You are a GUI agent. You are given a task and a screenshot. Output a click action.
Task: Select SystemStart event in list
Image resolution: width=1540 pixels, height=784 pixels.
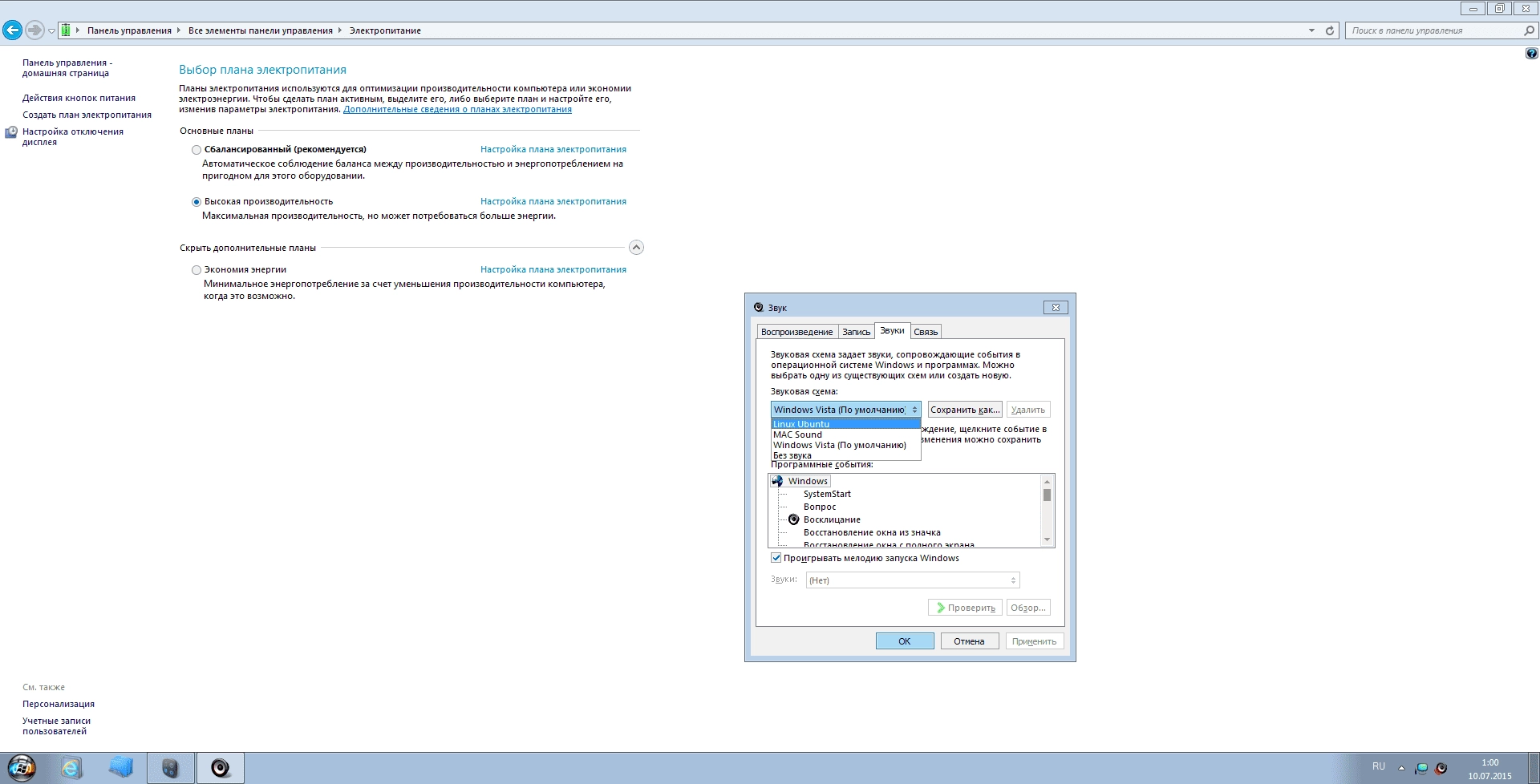[827, 494]
